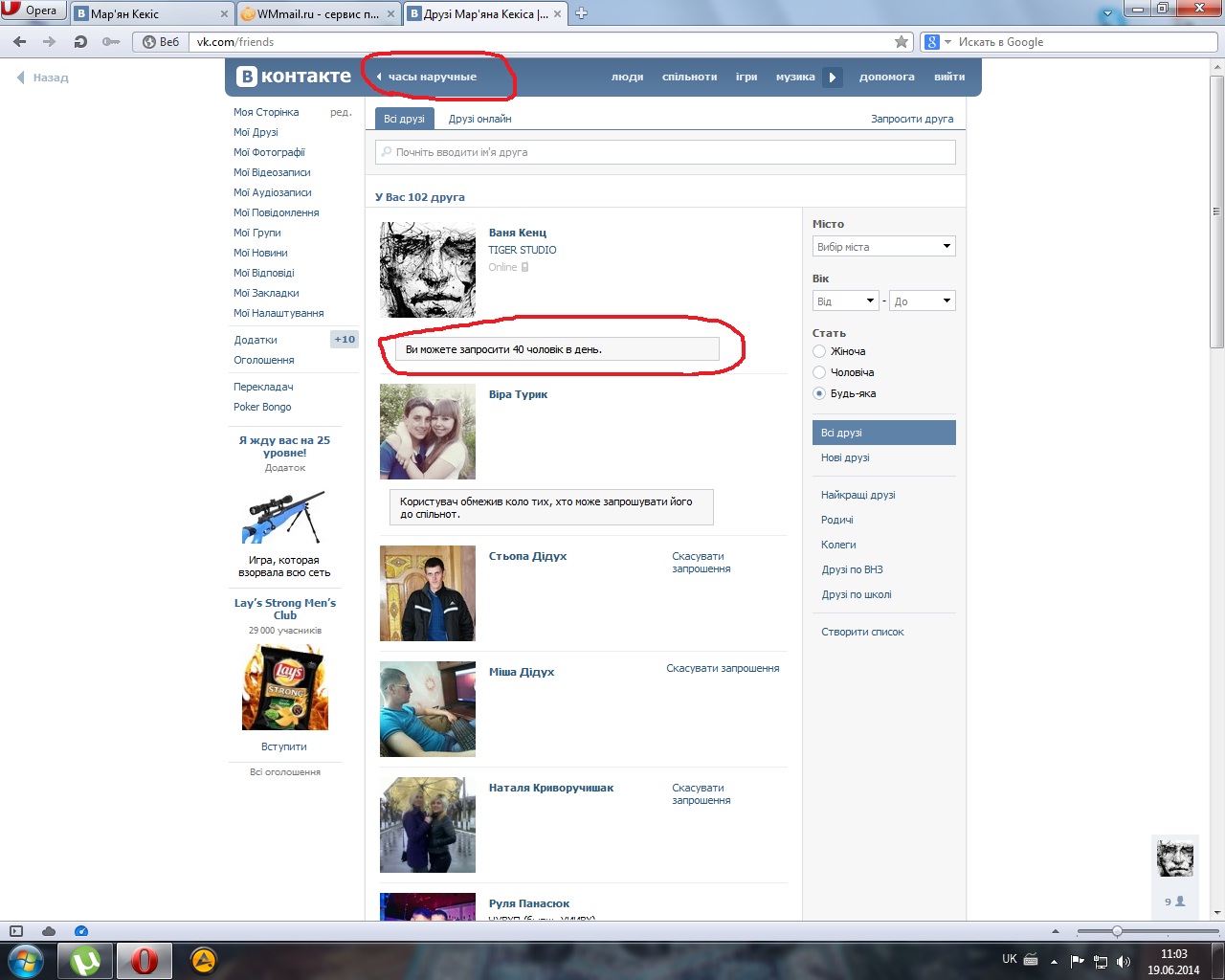Image resolution: width=1225 pixels, height=980 pixels.
Task: Click the Action Center flag tray icon
Action: 1078,961
